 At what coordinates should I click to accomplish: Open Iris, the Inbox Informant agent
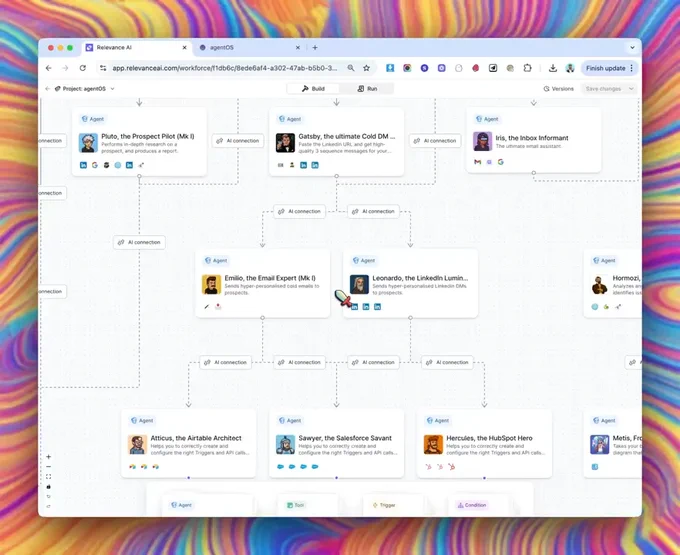pyautogui.click(x=534, y=140)
